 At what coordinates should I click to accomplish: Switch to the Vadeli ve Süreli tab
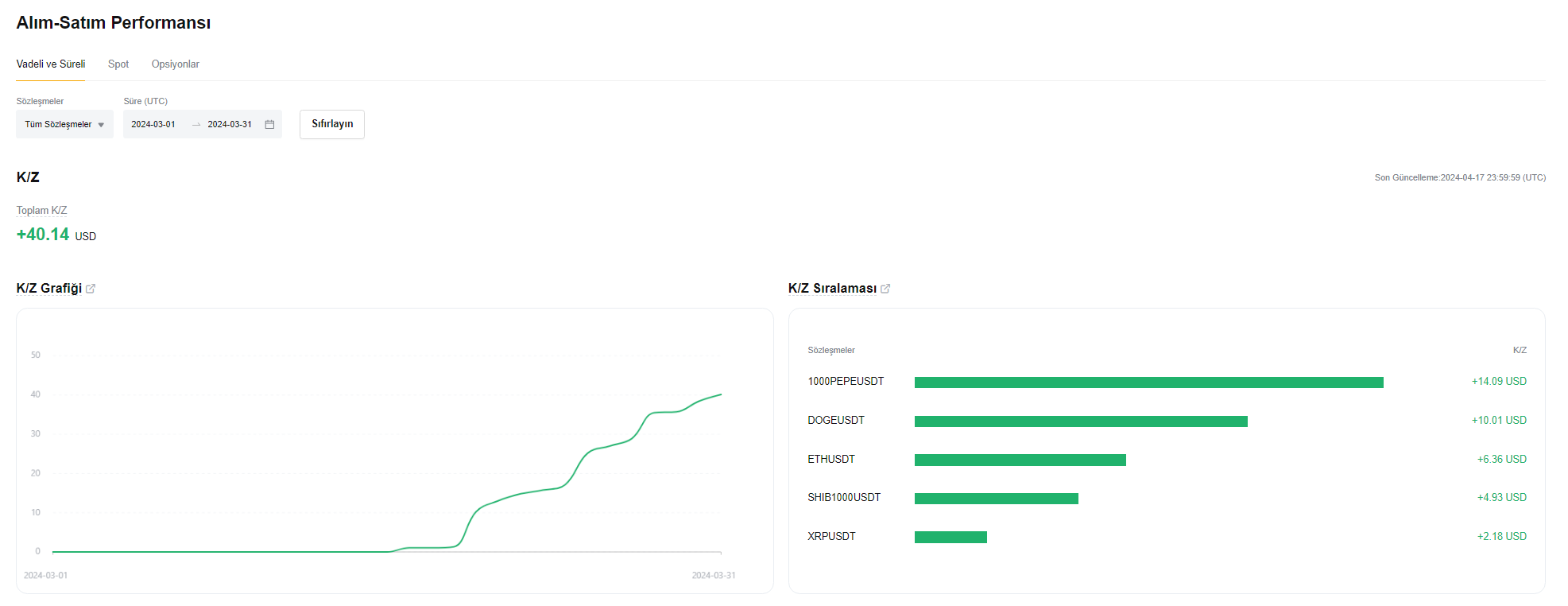point(51,64)
